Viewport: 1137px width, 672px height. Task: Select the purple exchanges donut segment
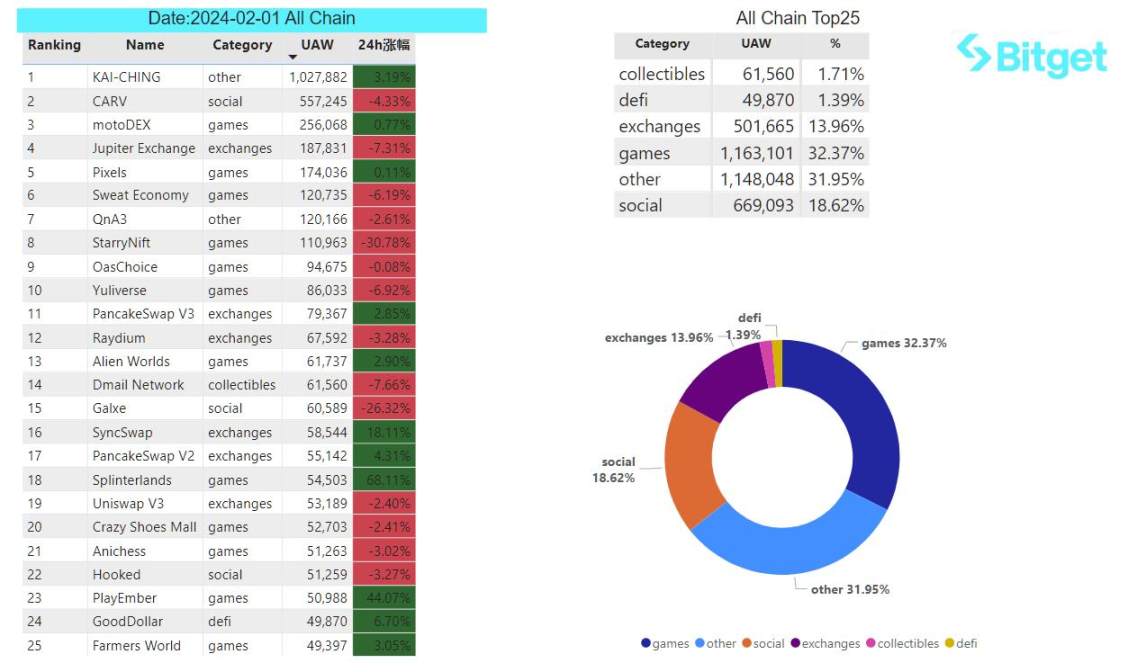(720, 375)
